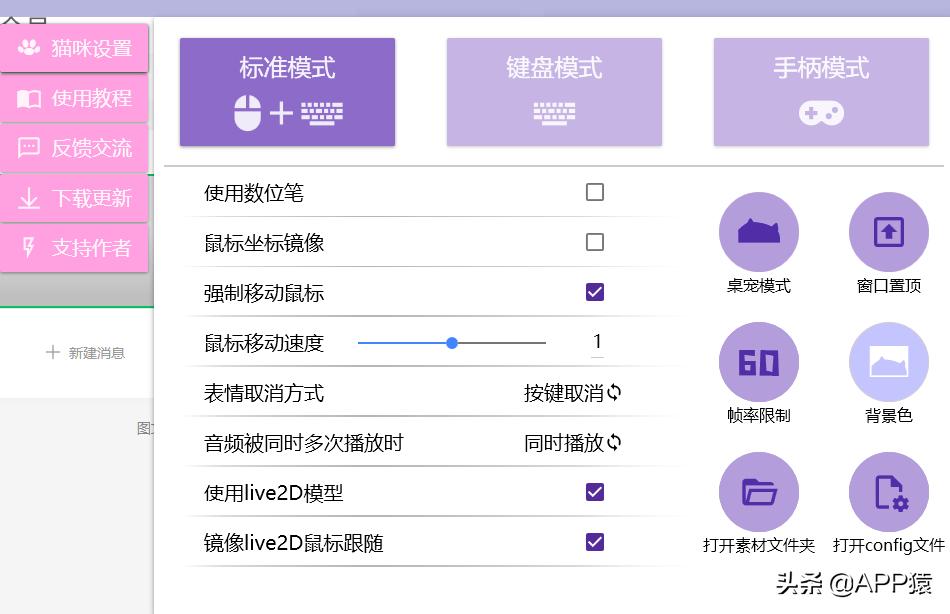Turn on 窗口置顶 window pinning
This screenshot has width=950, height=614.
(x=889, y=231)
